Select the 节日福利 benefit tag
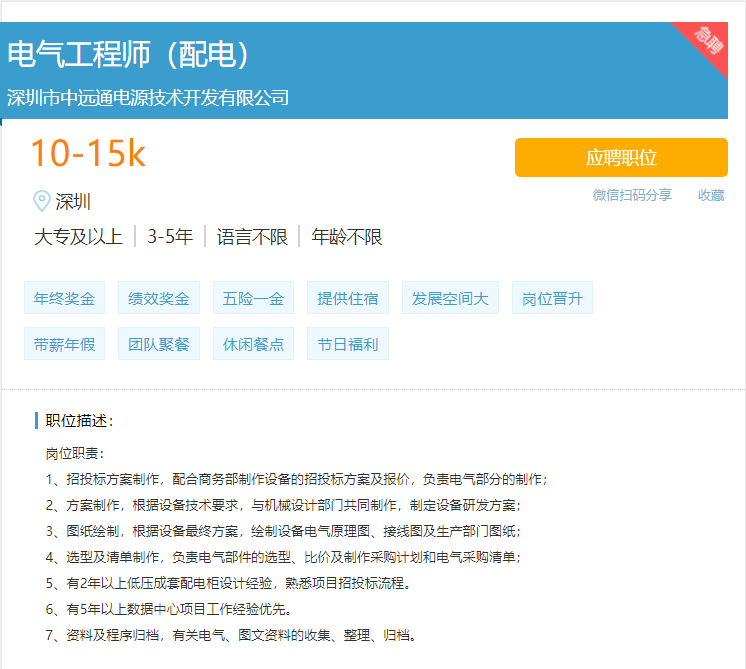 348,344
